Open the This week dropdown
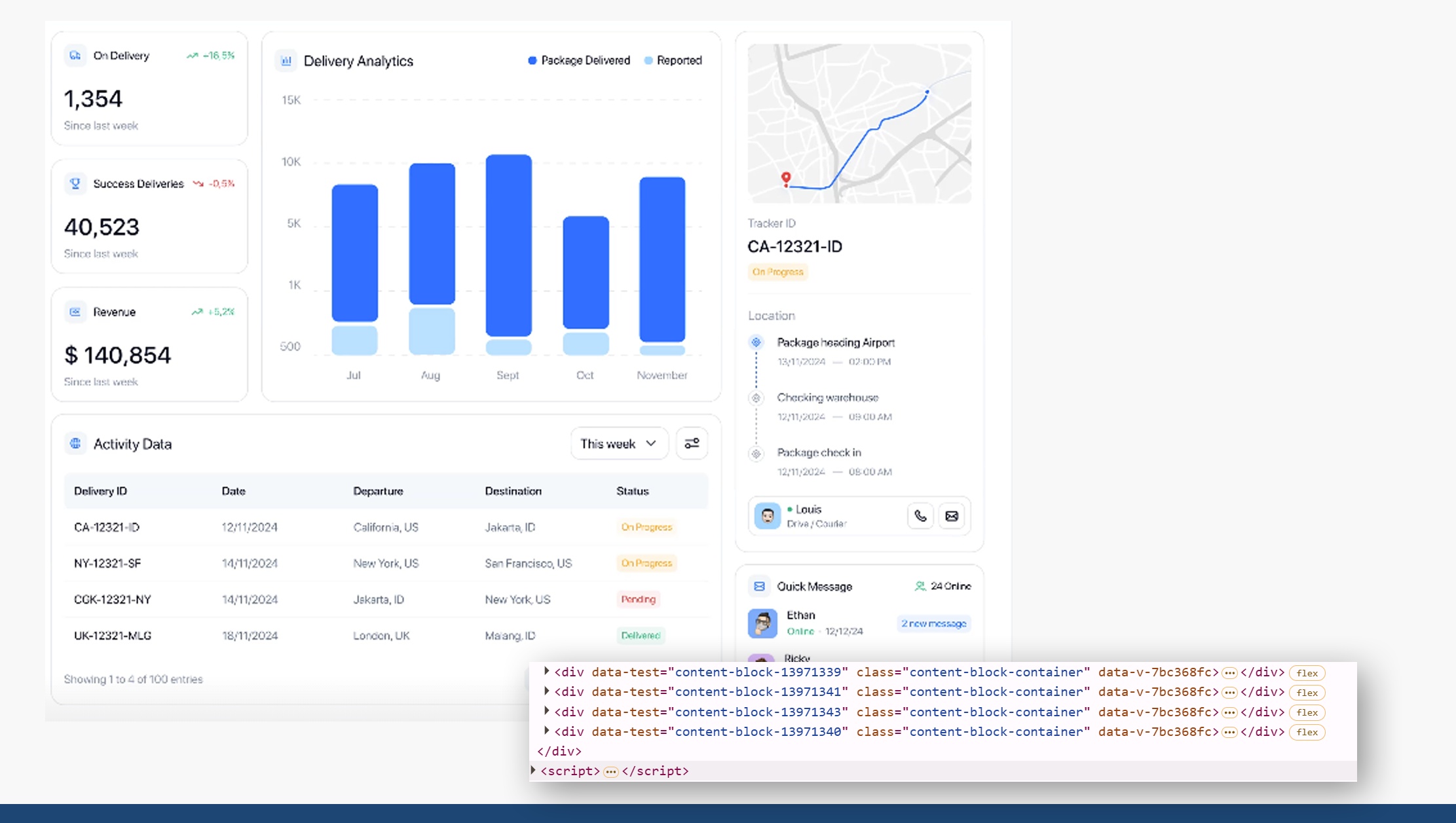This screenshot has height=823, width=1456. (x=618, y=443)
